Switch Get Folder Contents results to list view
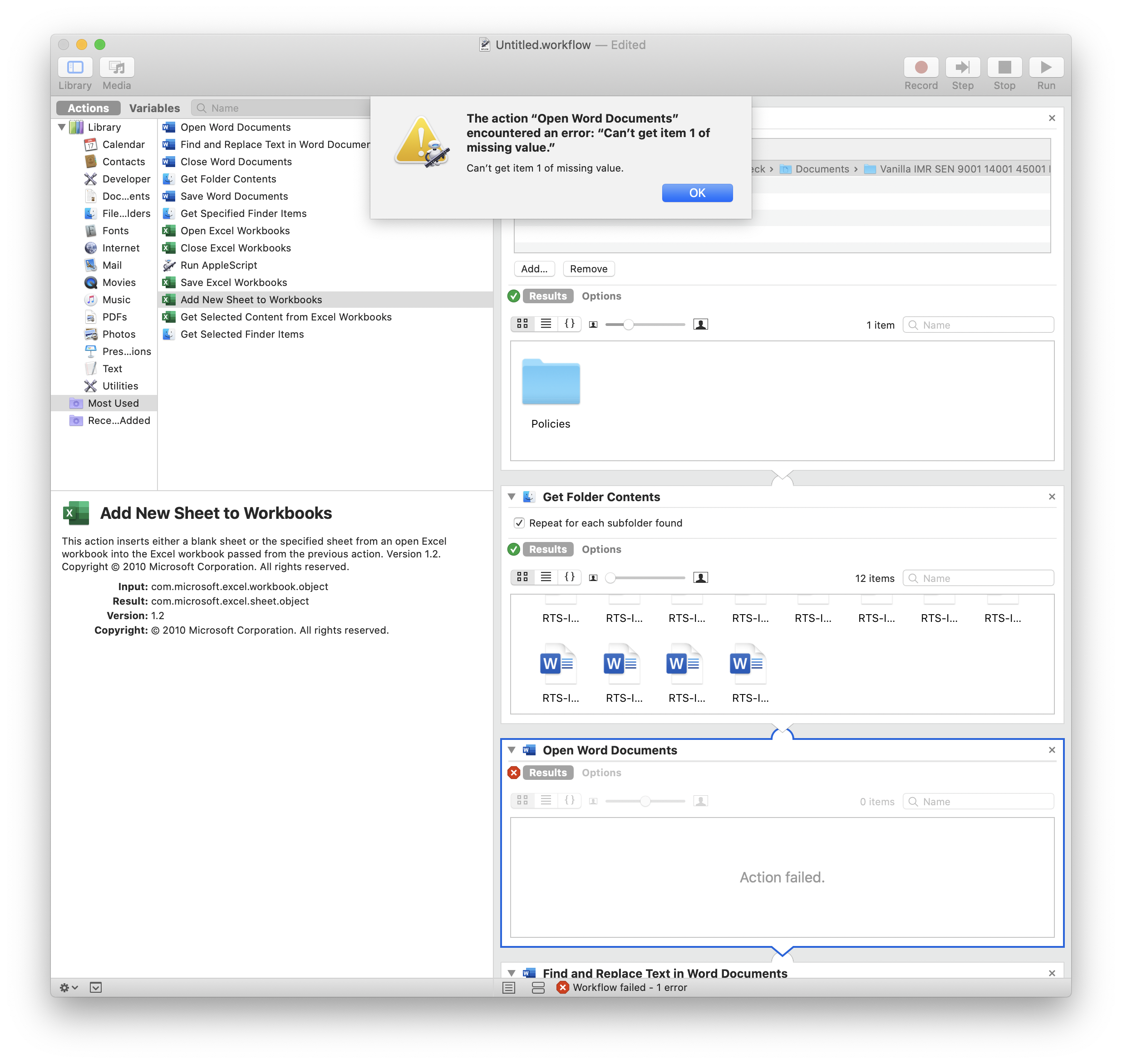Image resolution: width=1122 pixels, height=1064 pixels. click(x=546, y=577)
